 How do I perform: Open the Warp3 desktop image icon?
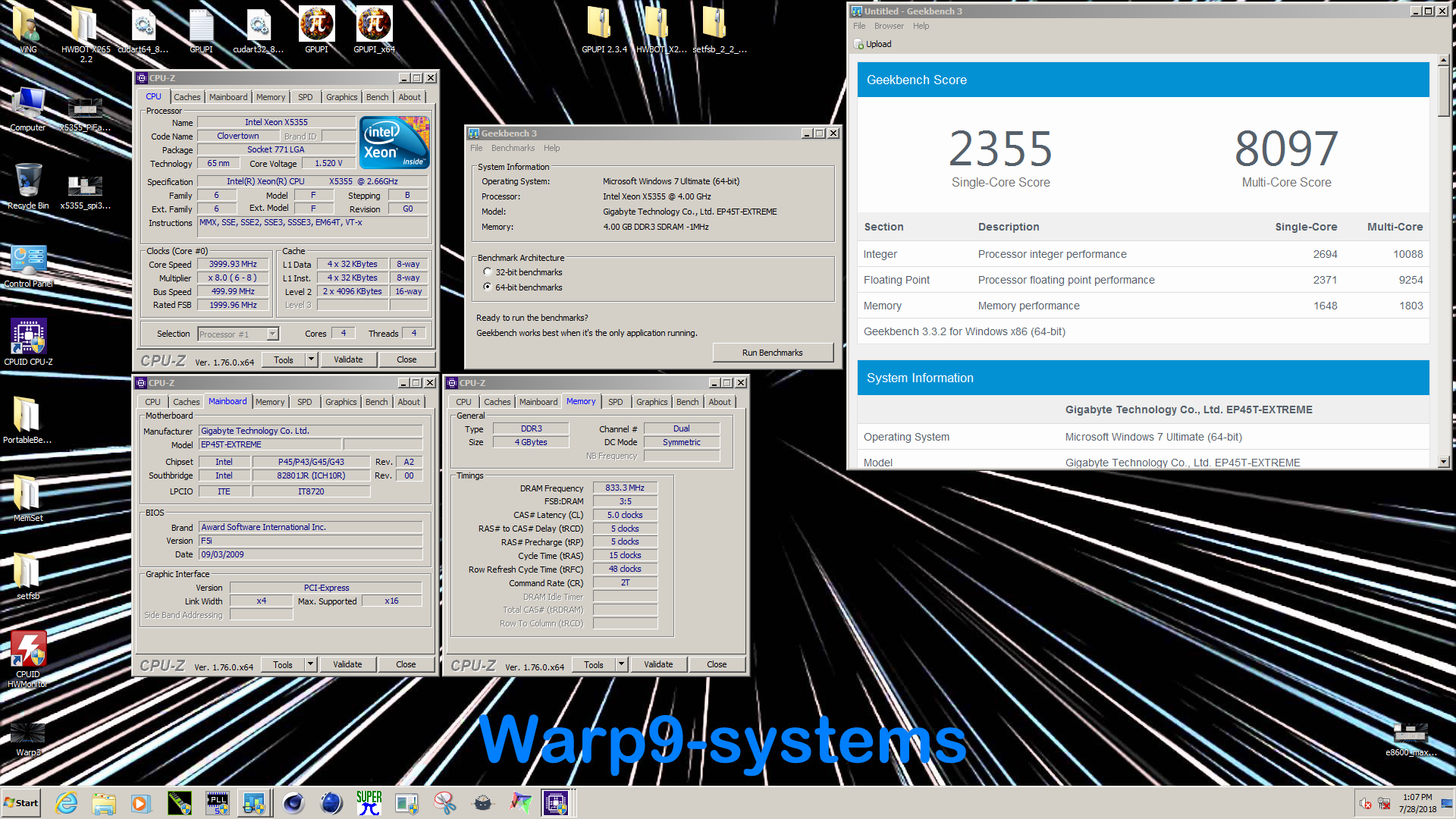click(28, 739)
